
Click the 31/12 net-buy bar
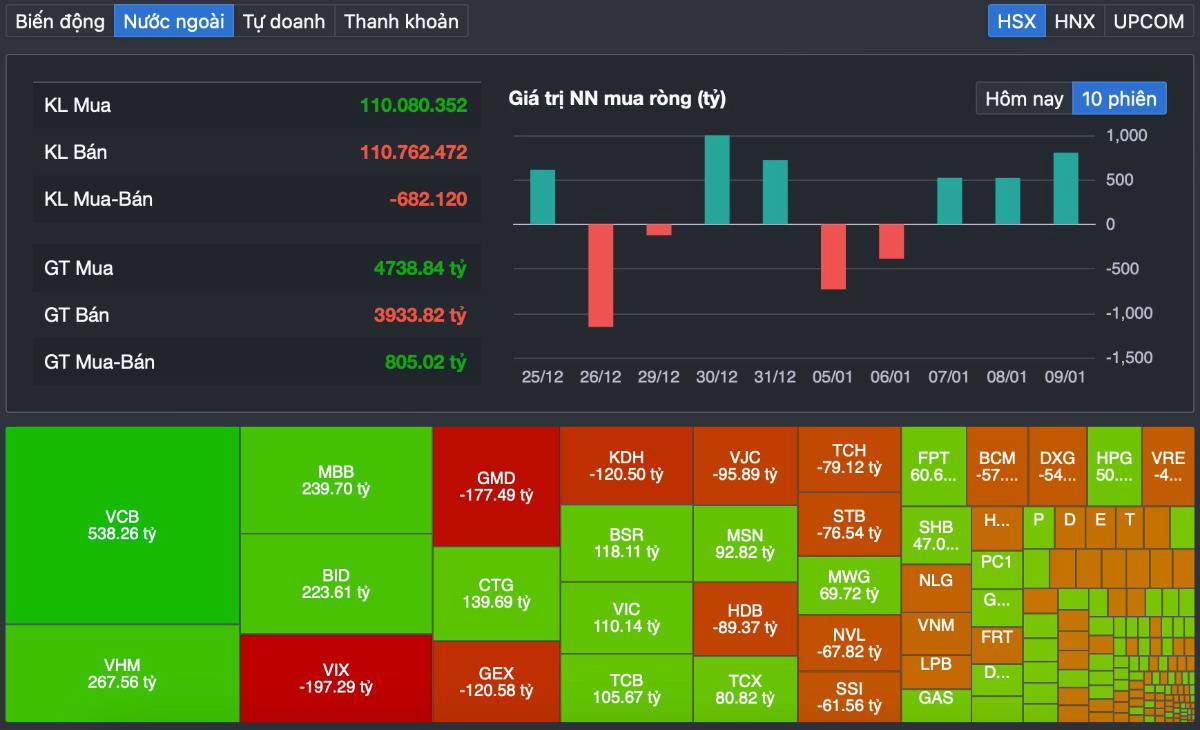pyautogui.click(x=775, y=192)
